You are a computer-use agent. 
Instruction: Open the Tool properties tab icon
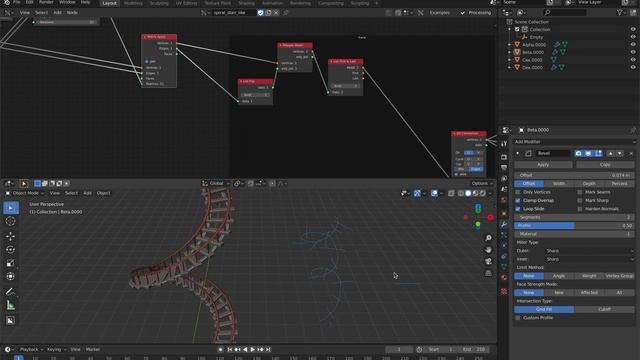(504, 144)
